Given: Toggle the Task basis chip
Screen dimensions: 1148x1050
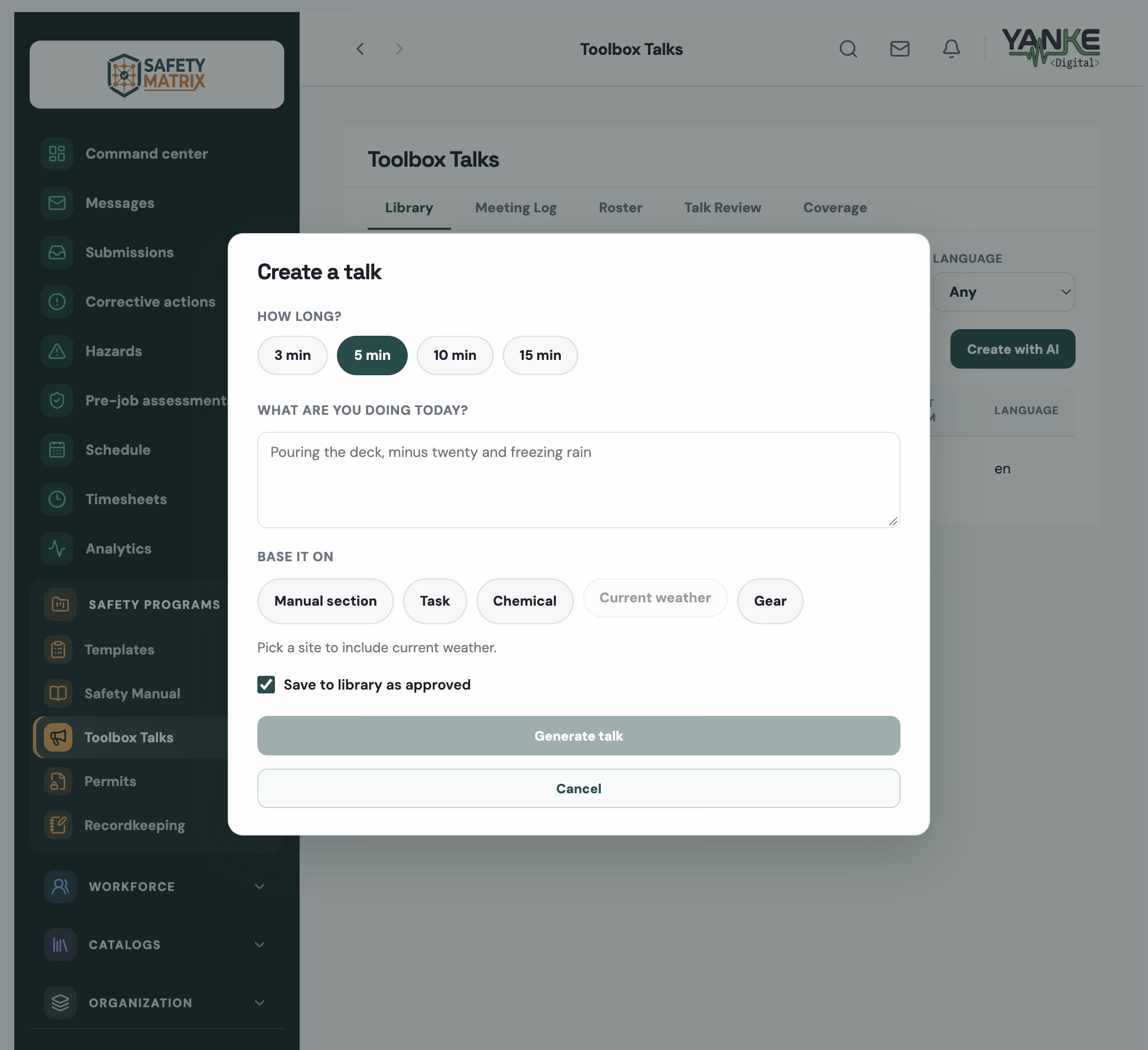Looking at the screenshot, I should point(435,601).
